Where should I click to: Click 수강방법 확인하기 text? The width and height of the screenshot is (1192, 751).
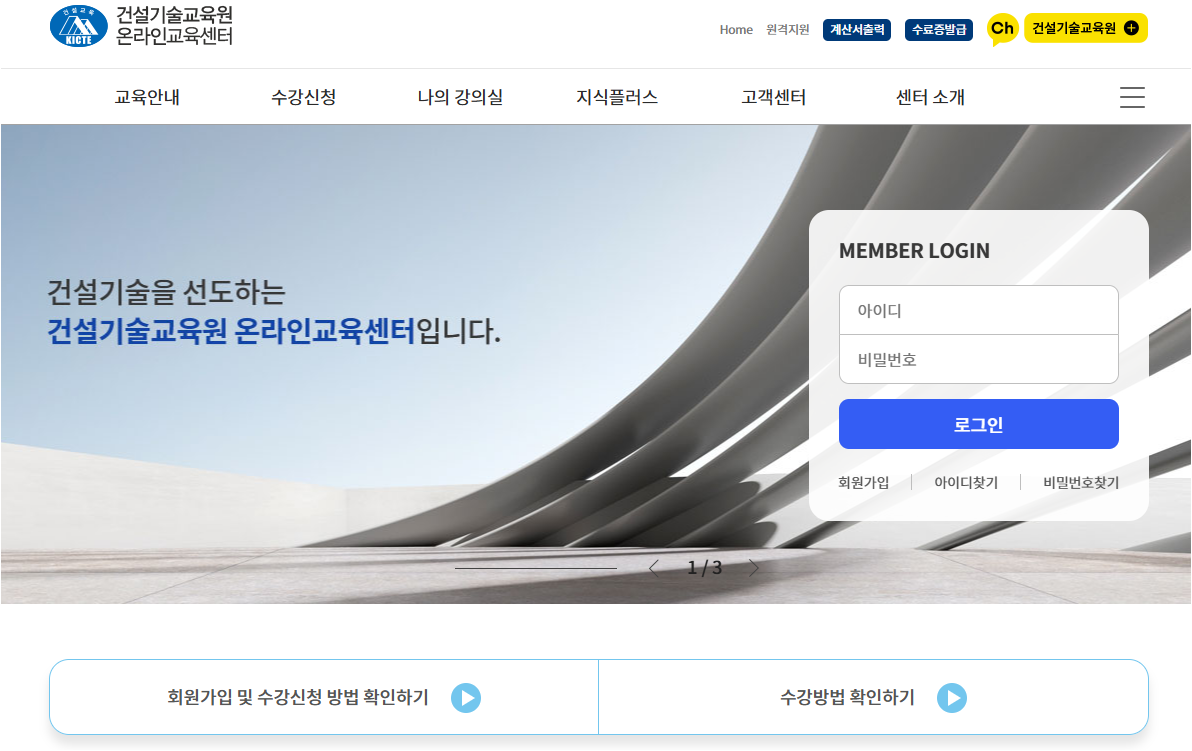[x=848, y=698]
